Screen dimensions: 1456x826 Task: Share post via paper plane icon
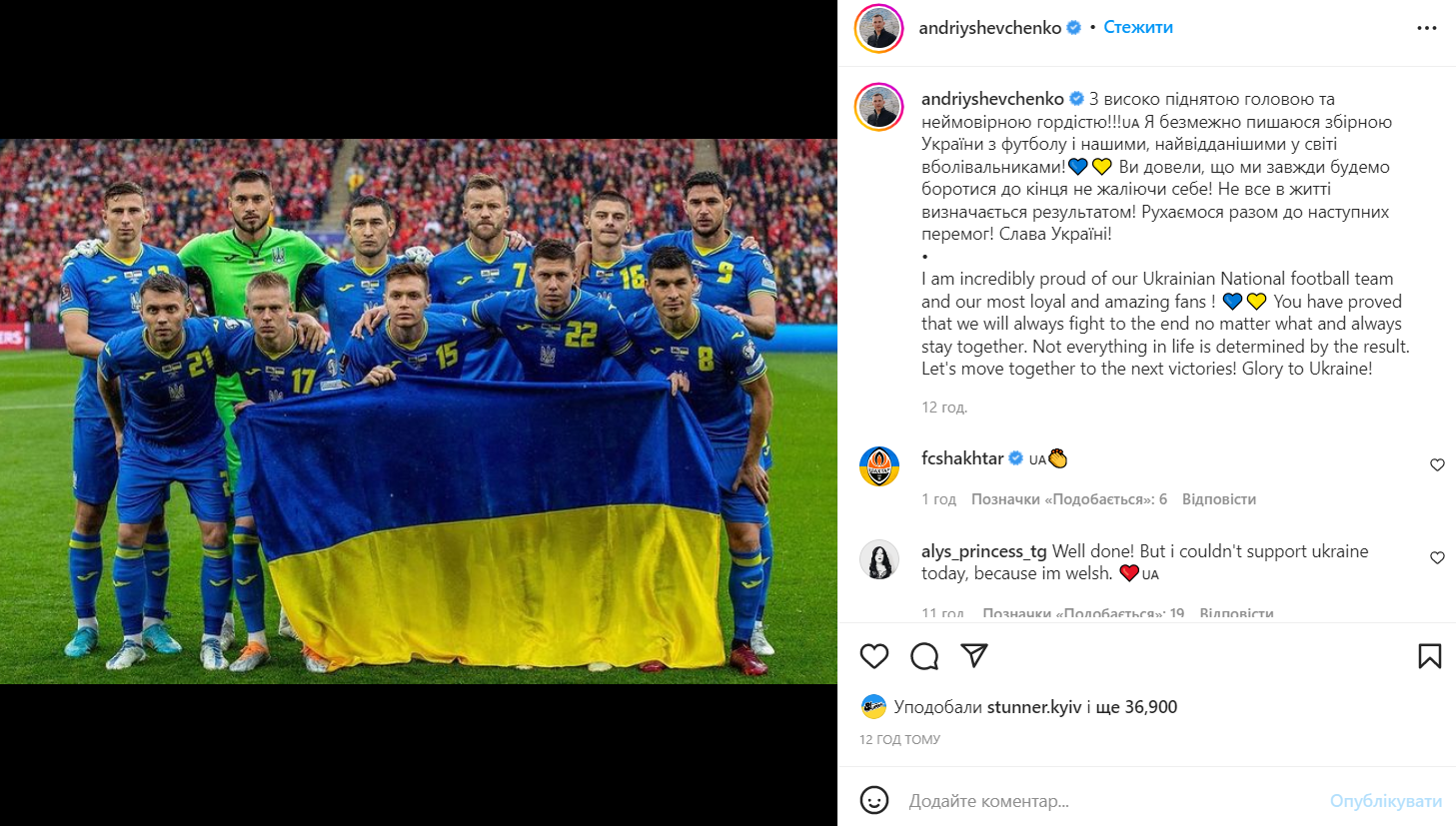tap(974, 655)
